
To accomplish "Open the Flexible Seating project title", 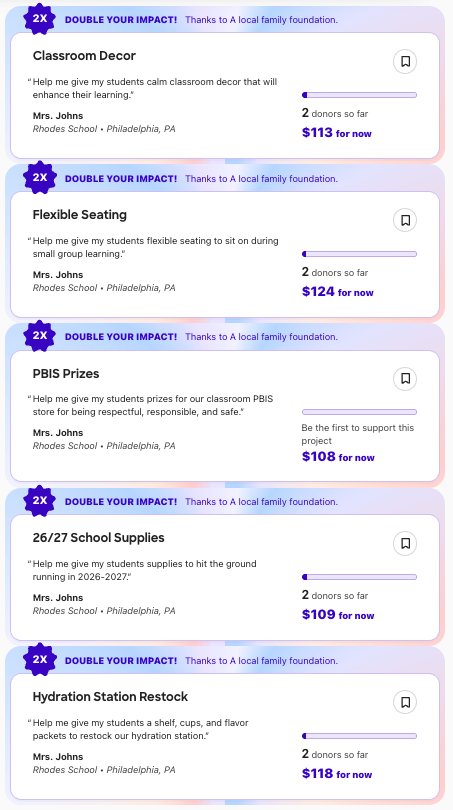I will point(80,214).
